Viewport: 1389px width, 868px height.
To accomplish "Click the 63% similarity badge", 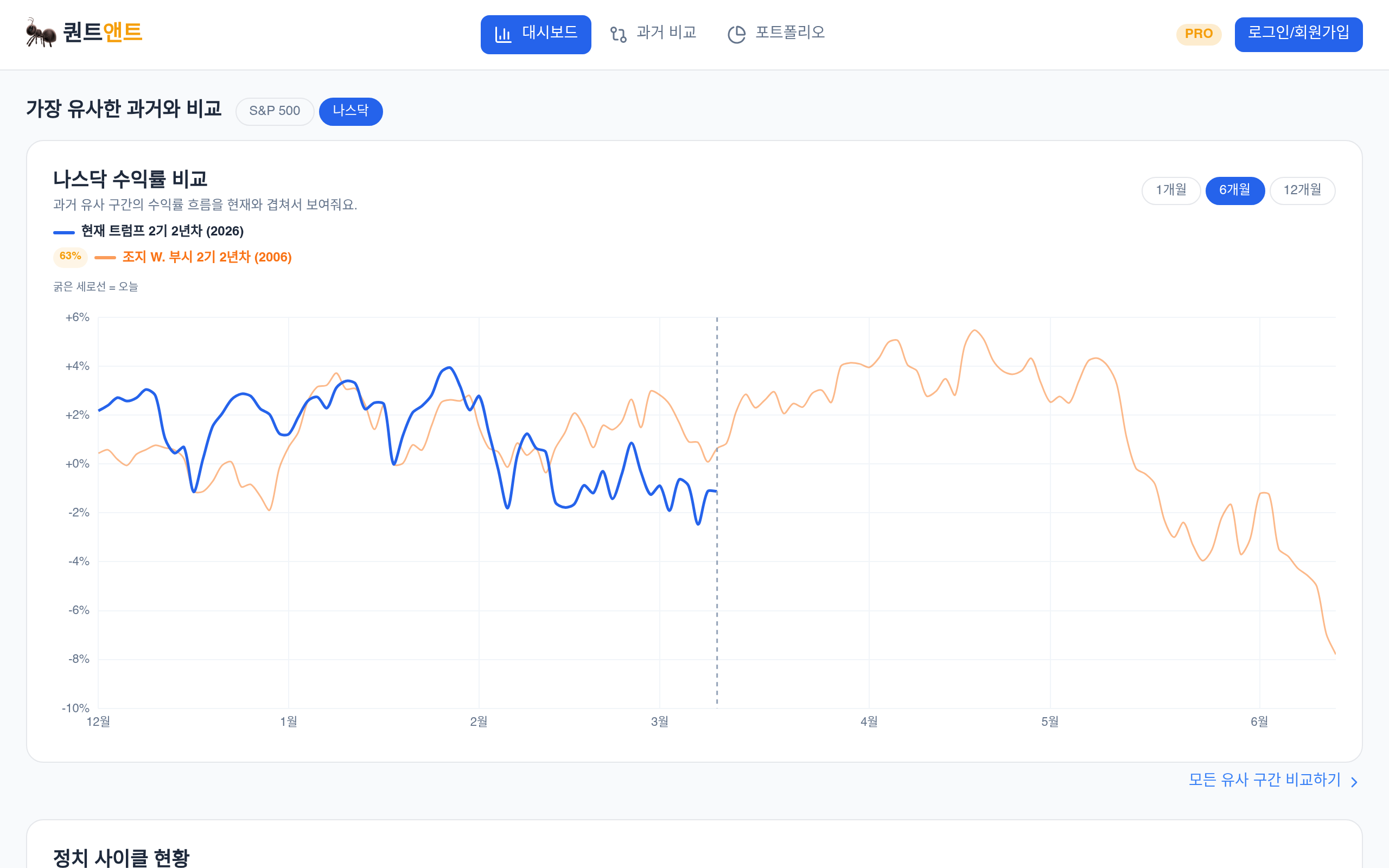I will coord(70,257).
